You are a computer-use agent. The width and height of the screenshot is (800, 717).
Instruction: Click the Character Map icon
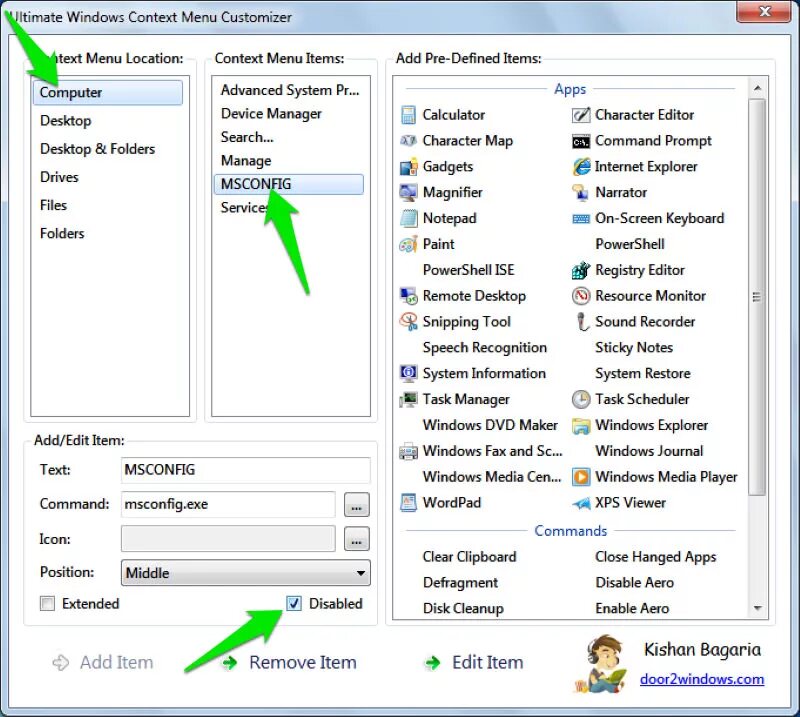408,140
